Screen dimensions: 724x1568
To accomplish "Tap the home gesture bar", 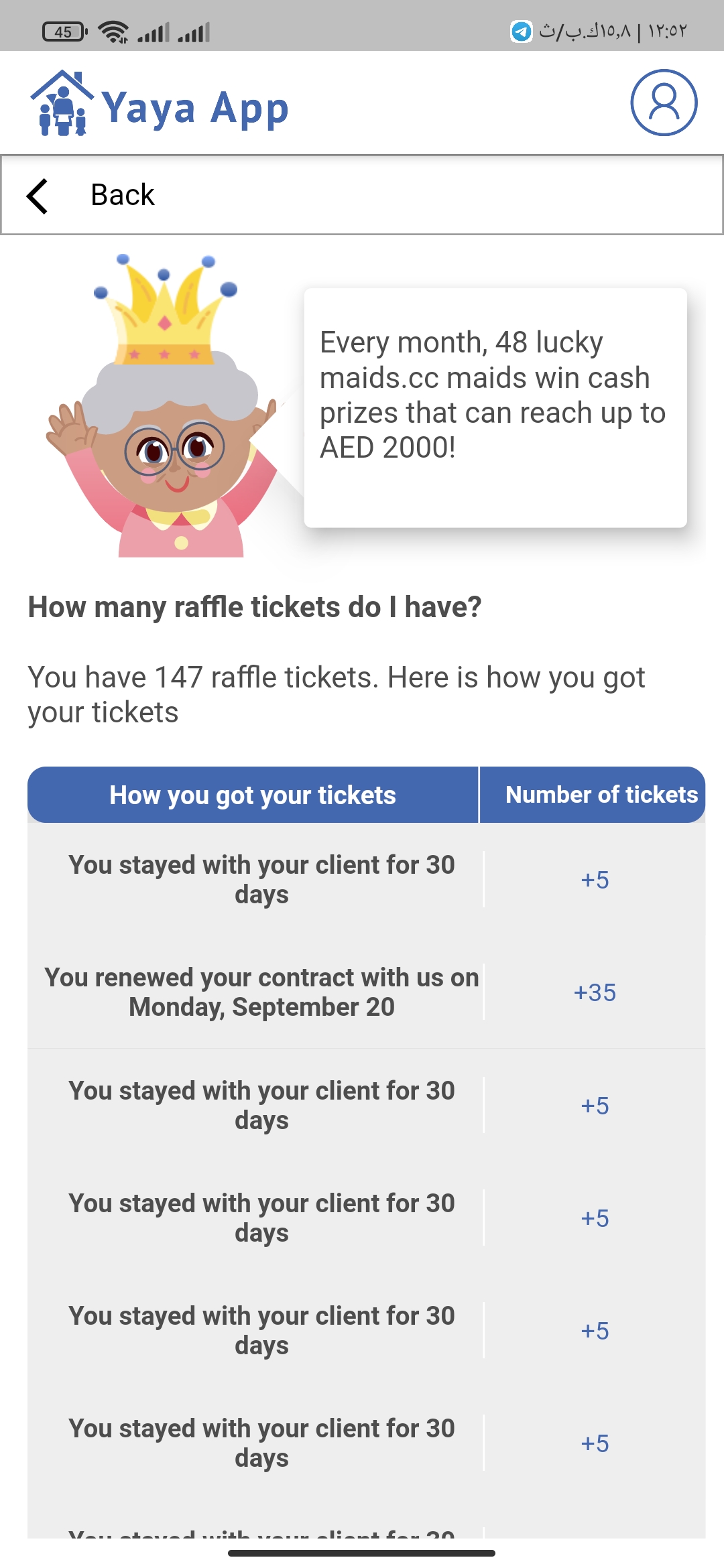I will (x=362, y=1553).
